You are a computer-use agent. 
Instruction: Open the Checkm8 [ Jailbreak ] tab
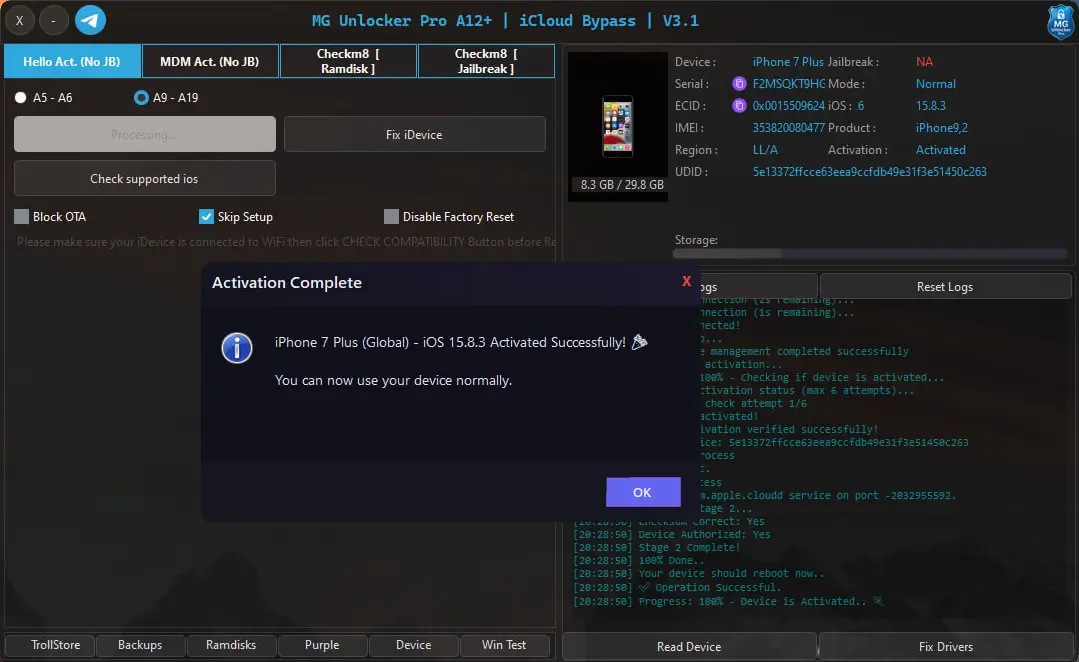pos(486,61)
